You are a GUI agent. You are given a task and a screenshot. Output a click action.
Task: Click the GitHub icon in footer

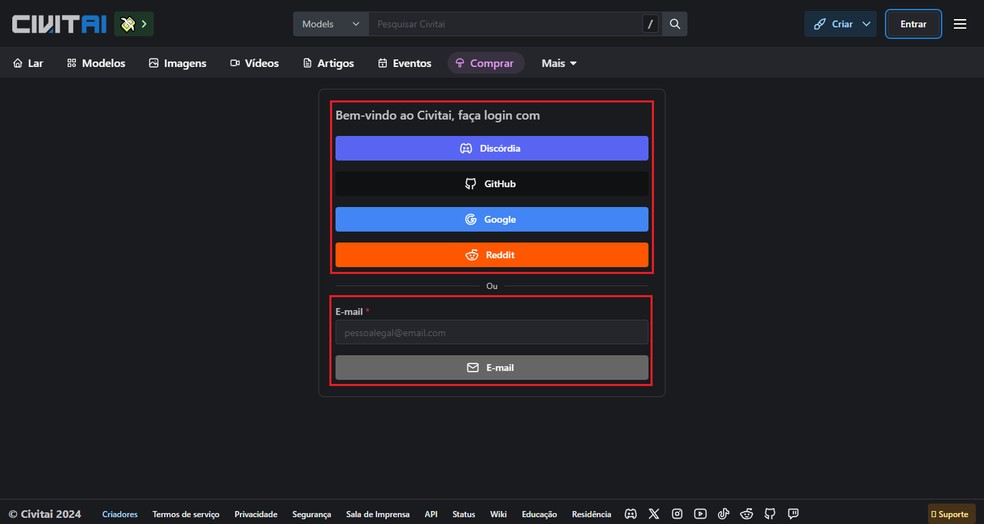pos(770,514)
